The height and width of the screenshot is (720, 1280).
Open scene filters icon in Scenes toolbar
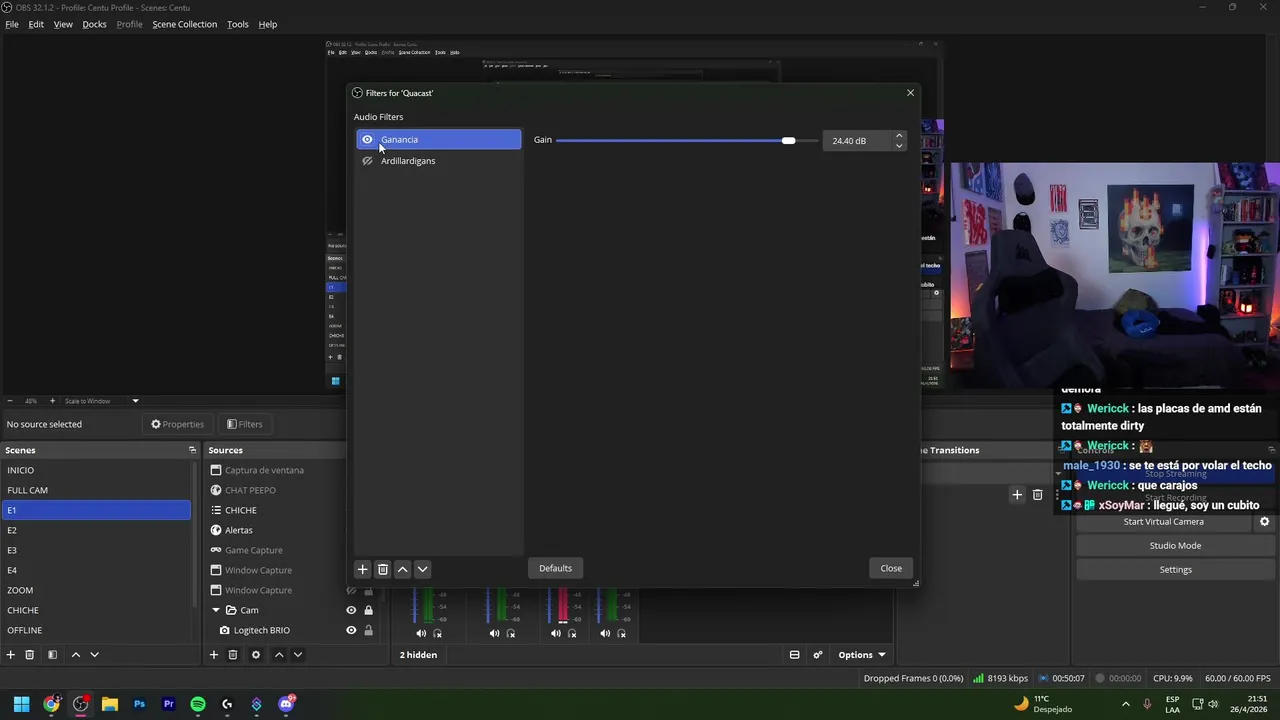[x=52, y=655]
